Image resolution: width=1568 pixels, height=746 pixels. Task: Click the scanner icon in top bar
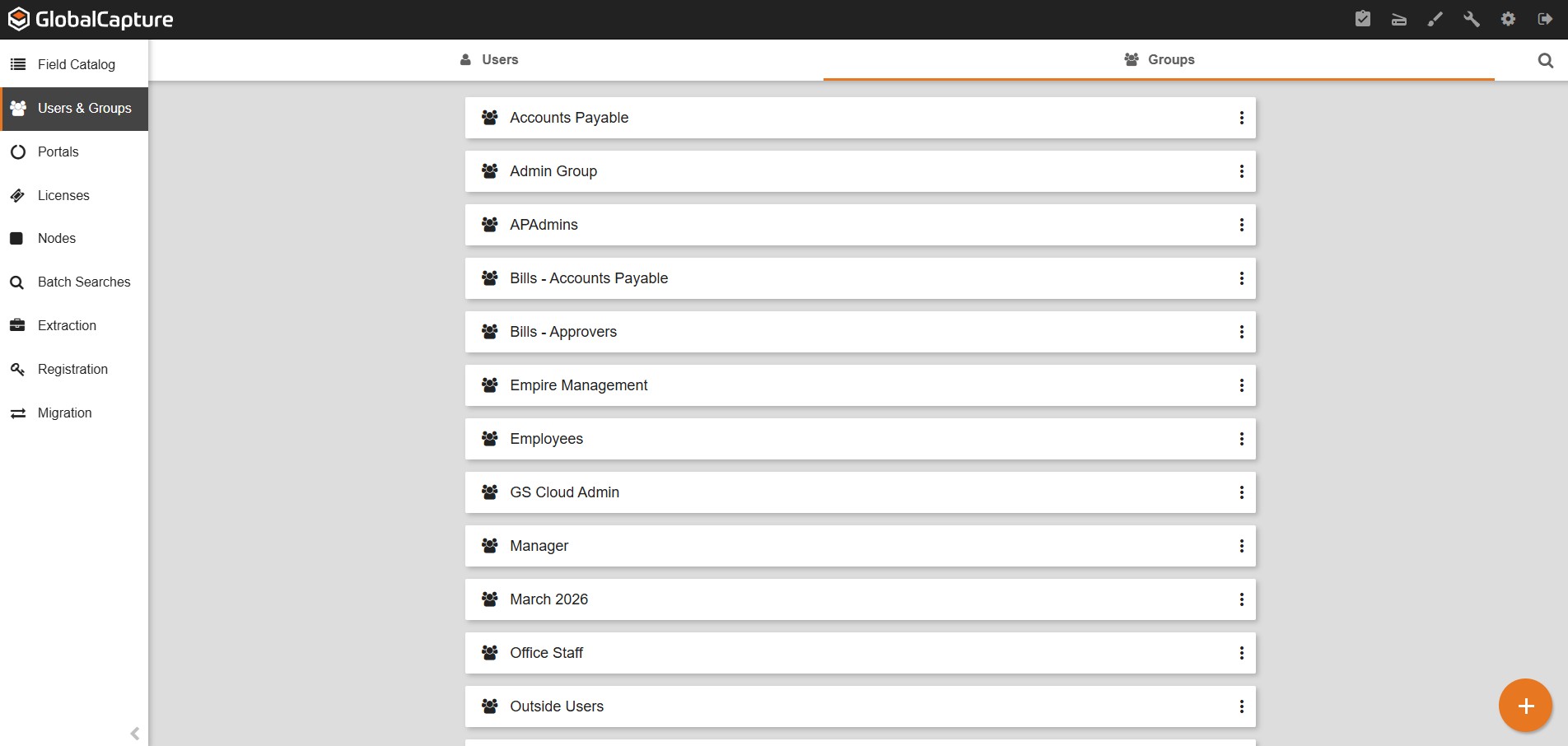[x=1399, y=19]
